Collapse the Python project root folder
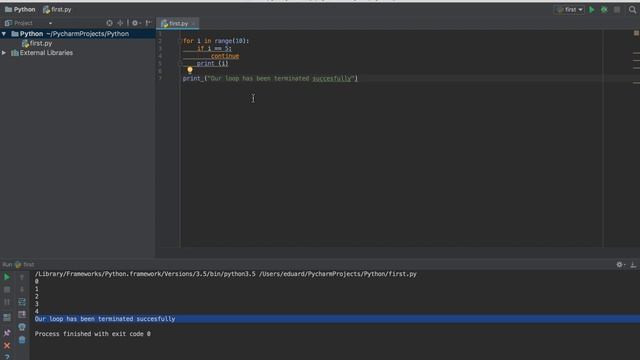 click(4, 34)
